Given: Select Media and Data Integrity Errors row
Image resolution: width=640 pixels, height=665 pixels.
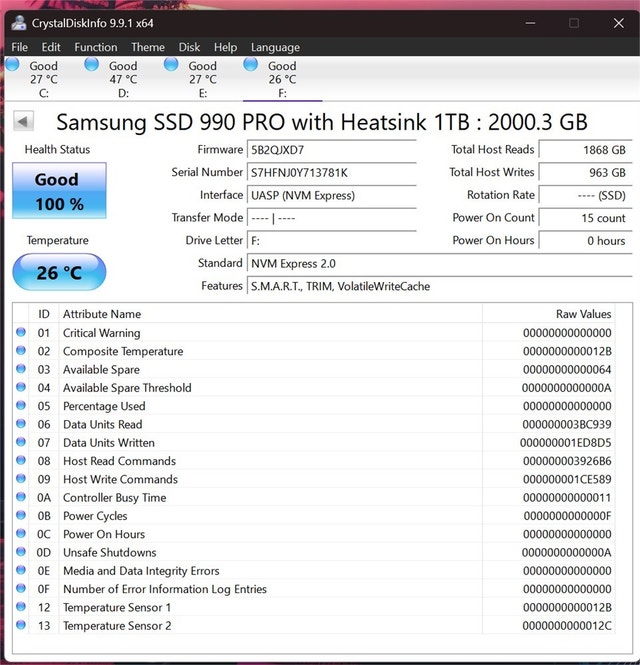Looking at the screenshot, I should click(x=314, y=571).
